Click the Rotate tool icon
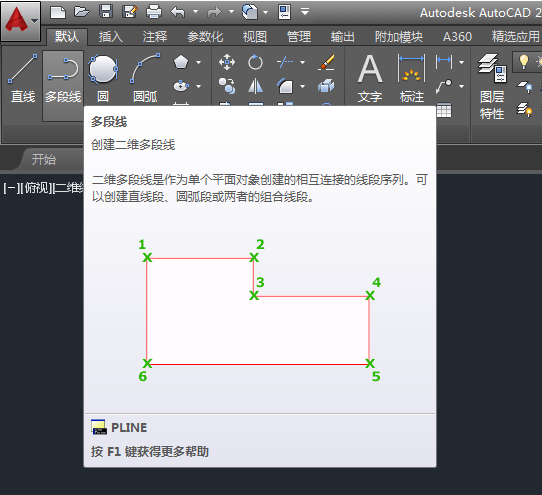Screen dimensions: 542x495 point(255,62)
